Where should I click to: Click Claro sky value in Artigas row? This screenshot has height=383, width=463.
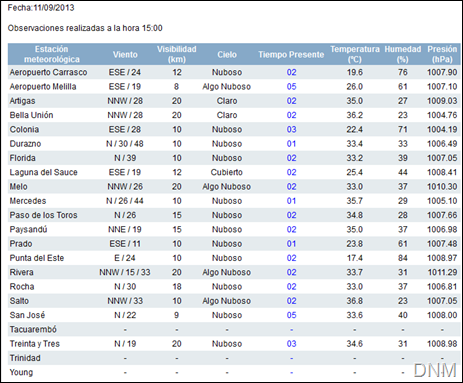(x=227, y=101)
